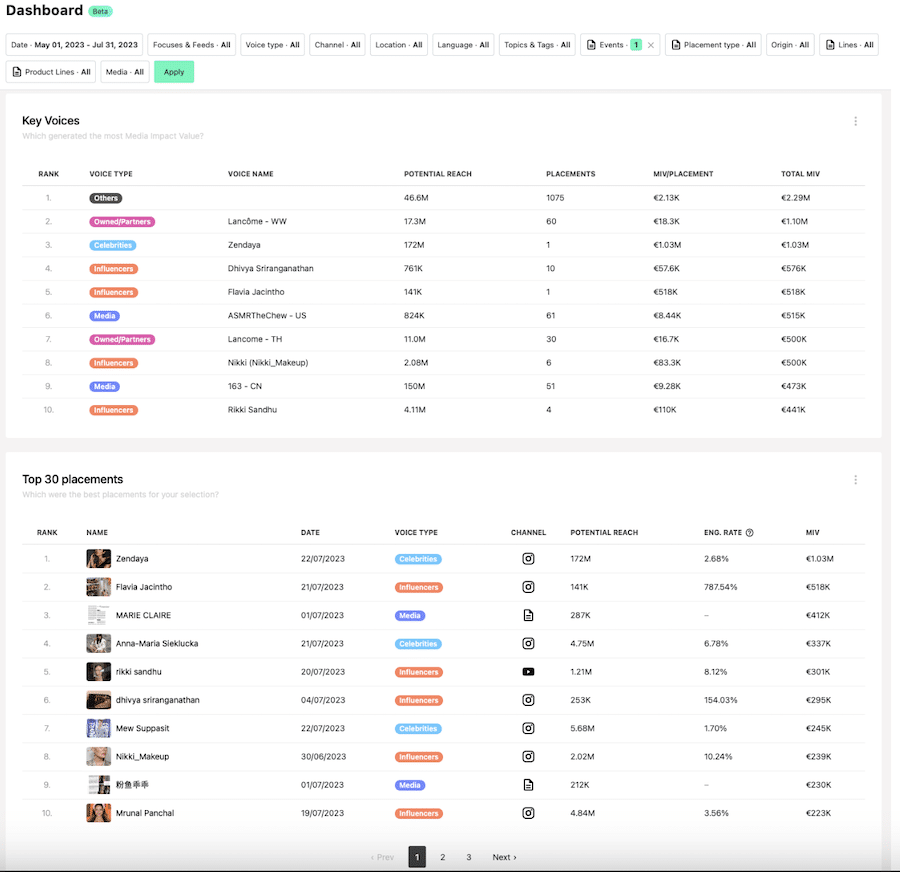
Task: Go to page 3 of placements
Action: pos(468,857)
